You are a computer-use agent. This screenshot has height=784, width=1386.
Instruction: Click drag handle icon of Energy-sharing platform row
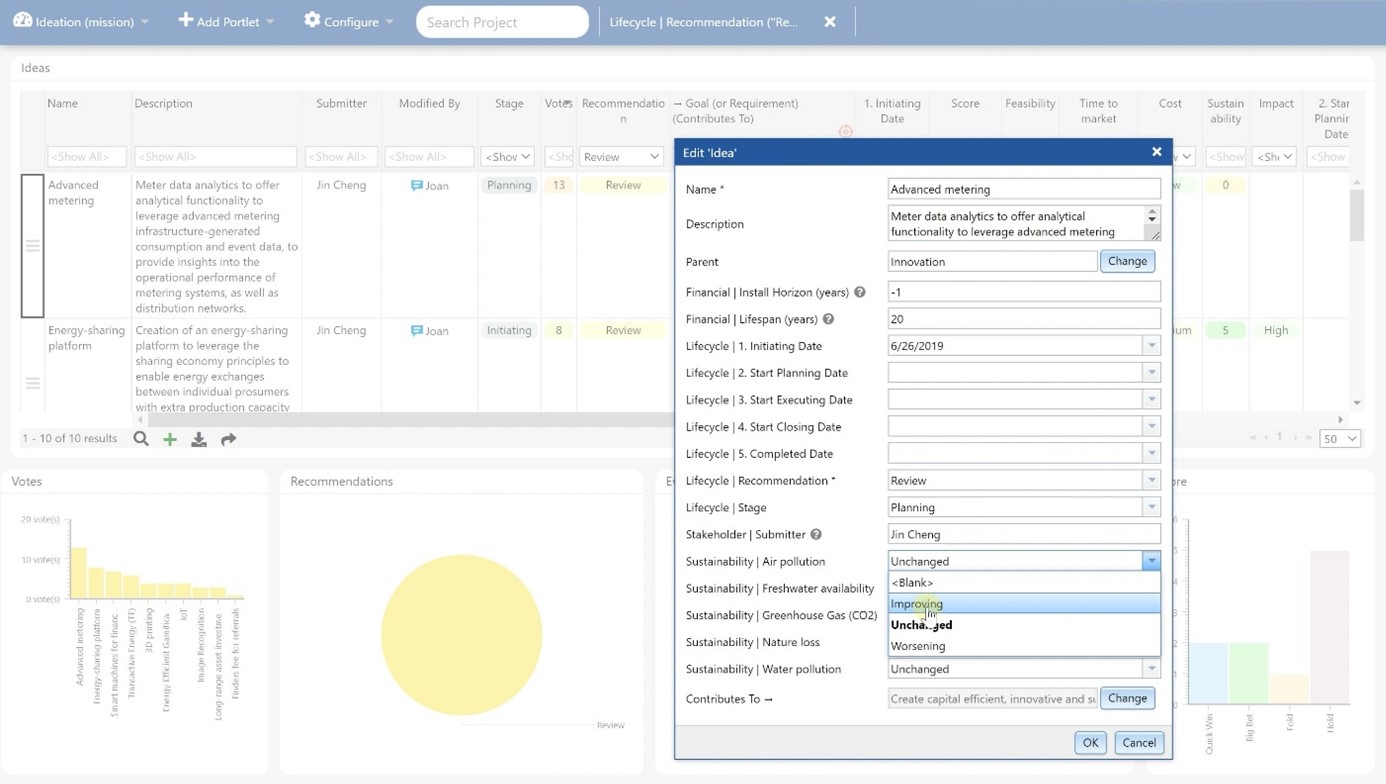pos(32,383)
